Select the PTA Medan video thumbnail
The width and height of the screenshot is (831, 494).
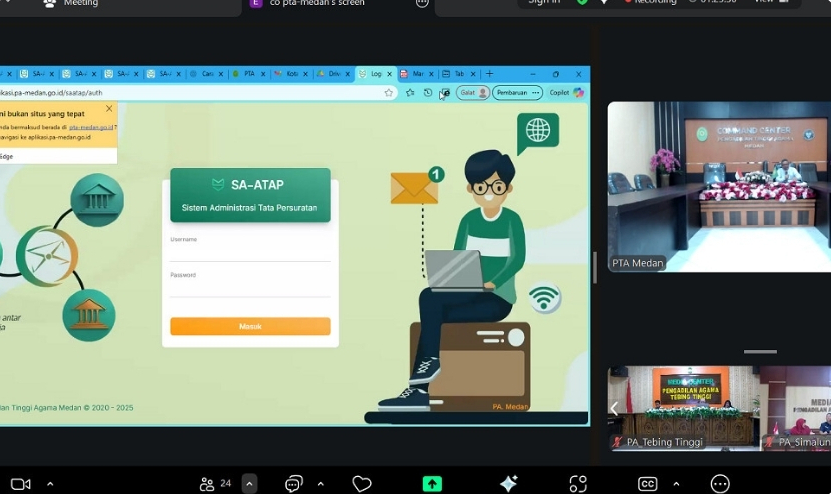click(719, 187)
